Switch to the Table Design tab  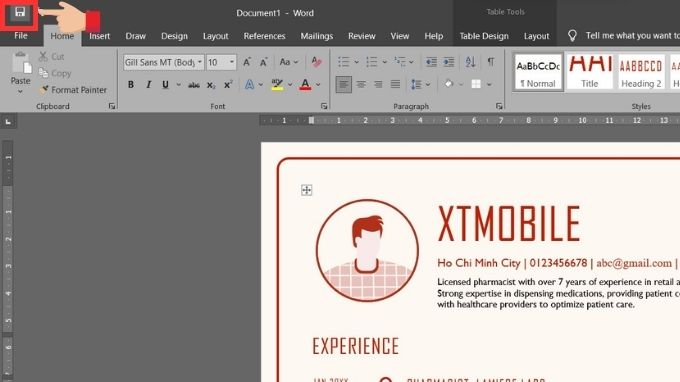pos(484,36)
